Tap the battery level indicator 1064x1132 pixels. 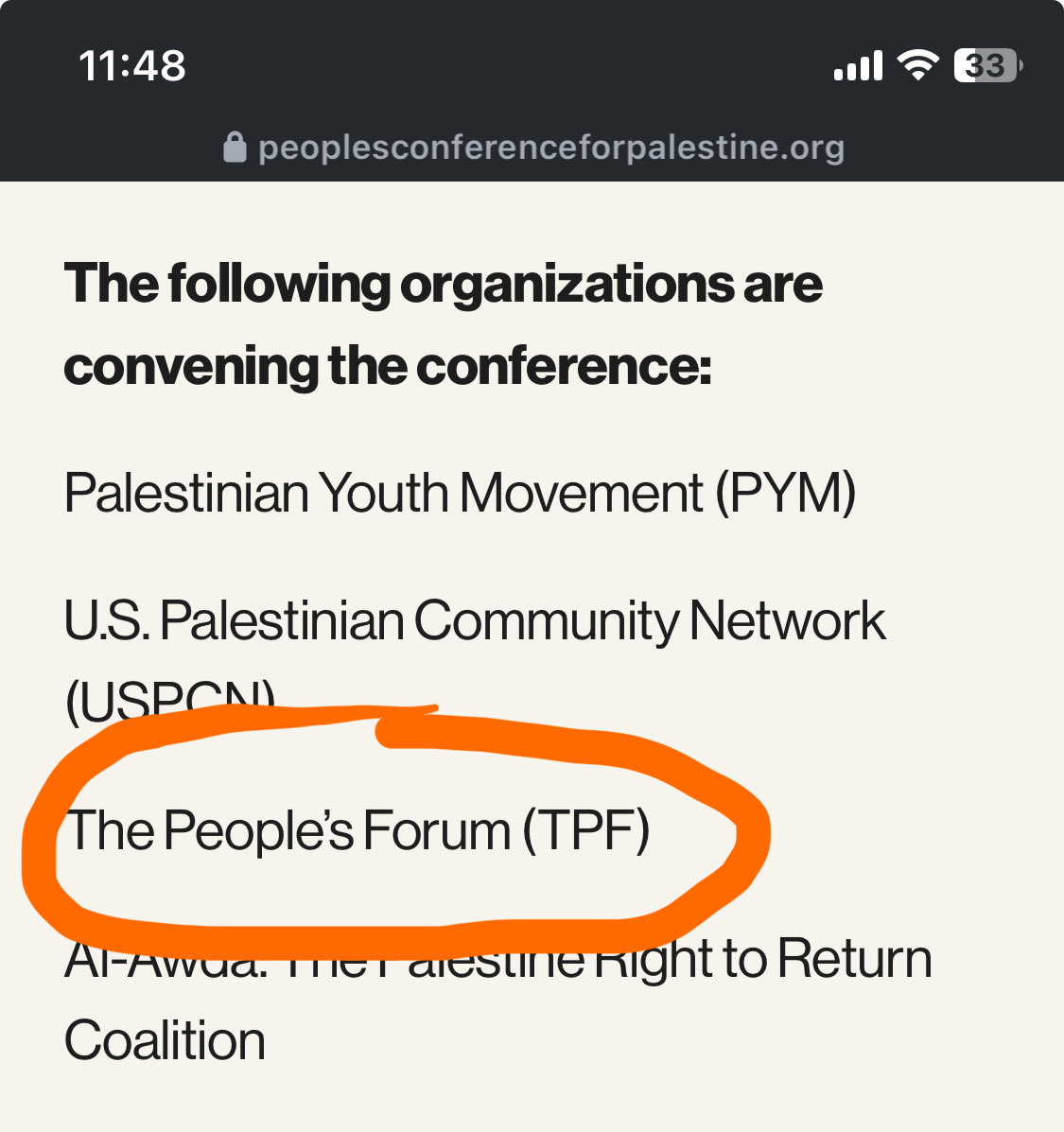987,65
